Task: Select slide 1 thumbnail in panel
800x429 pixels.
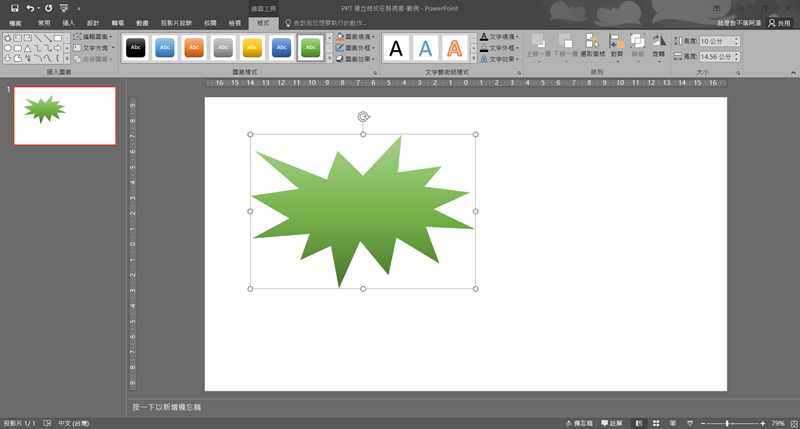Action: pos(64,115)
